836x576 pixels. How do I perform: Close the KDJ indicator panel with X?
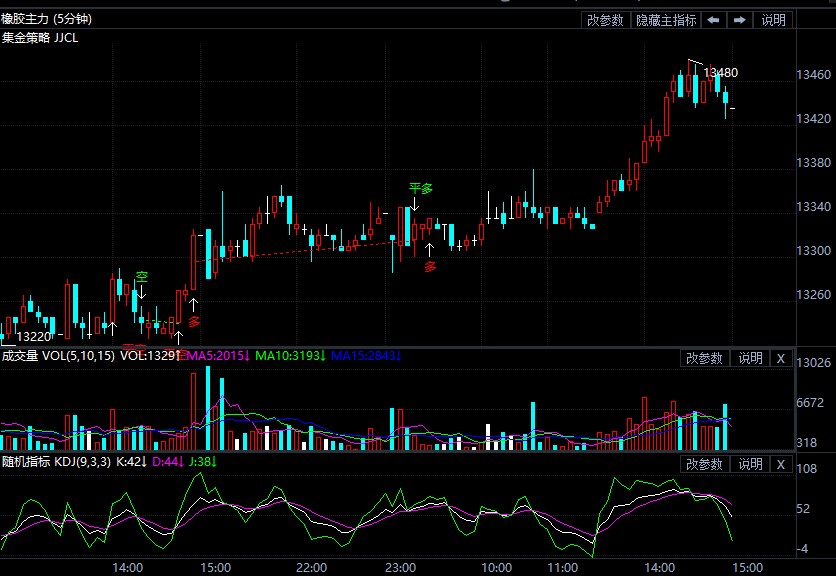[x=781, y=464]
